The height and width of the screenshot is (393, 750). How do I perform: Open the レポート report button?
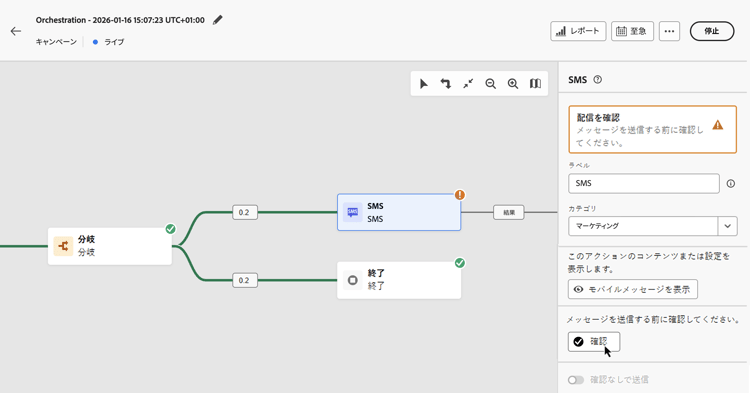[578, 31]
